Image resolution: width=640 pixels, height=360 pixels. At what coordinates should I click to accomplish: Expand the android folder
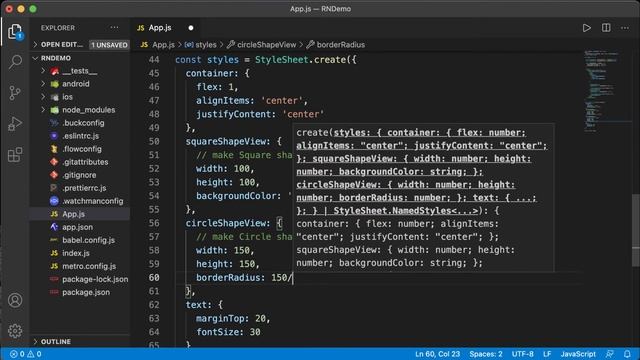pos(43,84)
